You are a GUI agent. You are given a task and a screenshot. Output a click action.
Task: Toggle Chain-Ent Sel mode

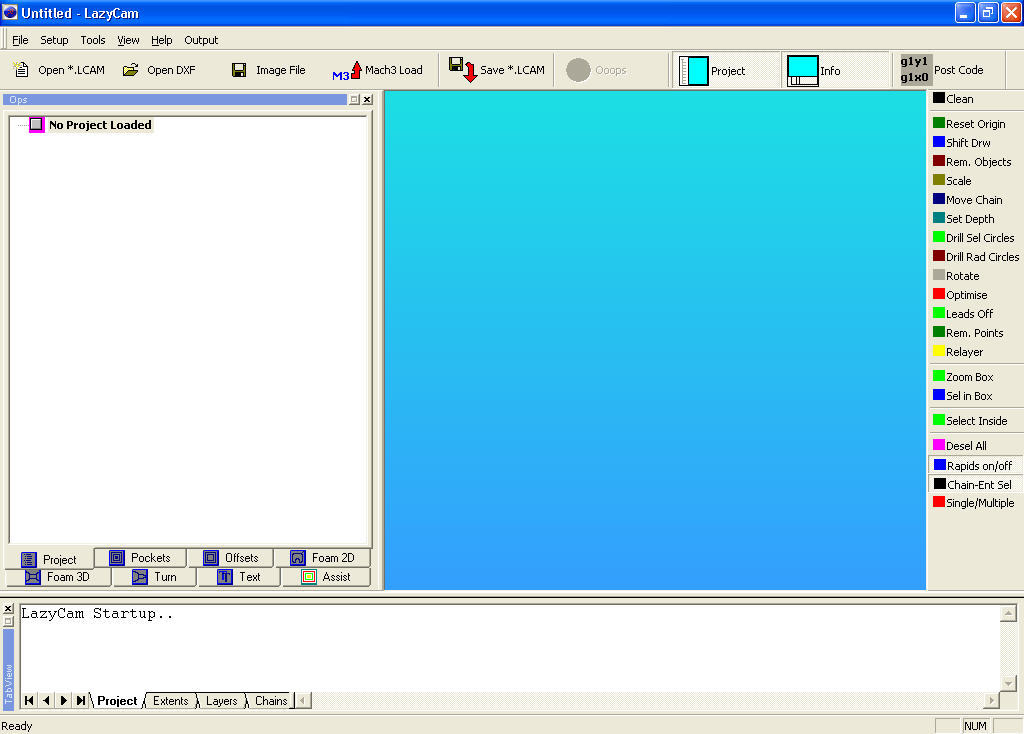(971, 485)
